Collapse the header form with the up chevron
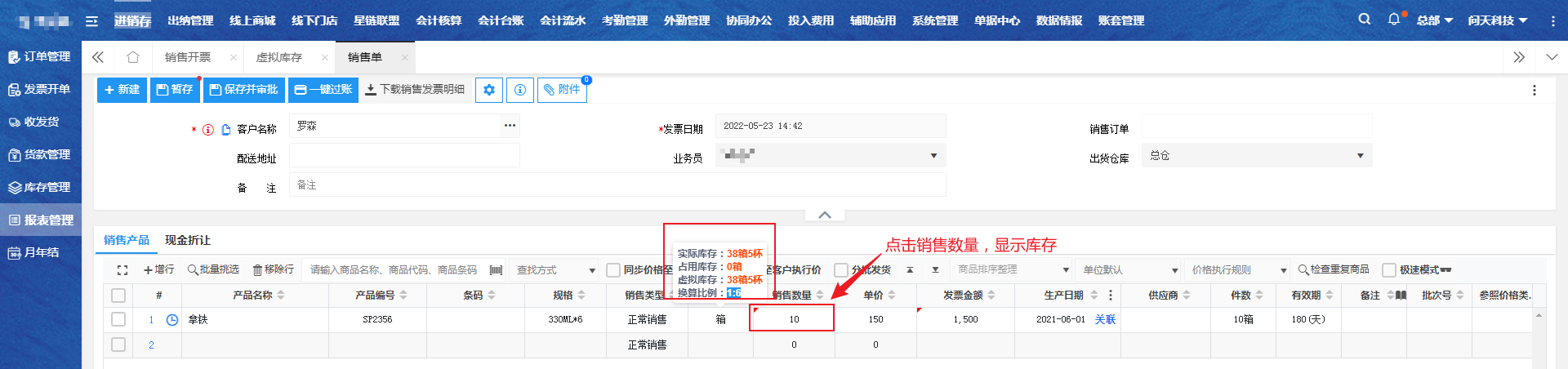Image resolution: width=1568 pixels, height=369 pixels. click(x=825, y=215)
